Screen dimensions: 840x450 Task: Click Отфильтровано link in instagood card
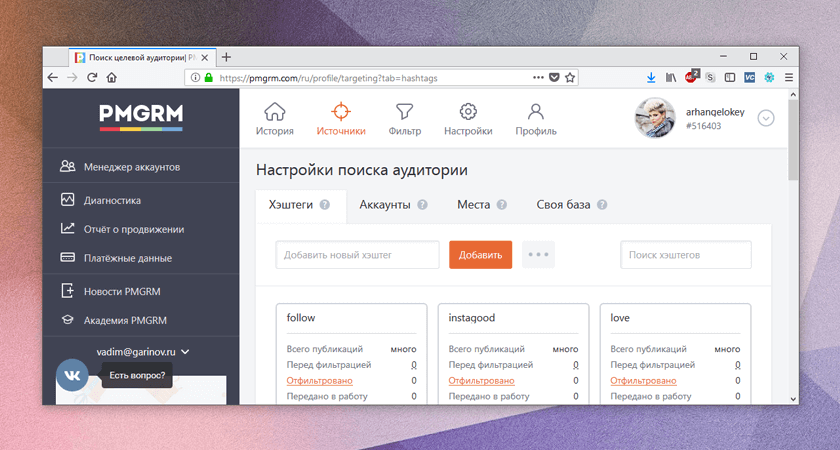481,381
